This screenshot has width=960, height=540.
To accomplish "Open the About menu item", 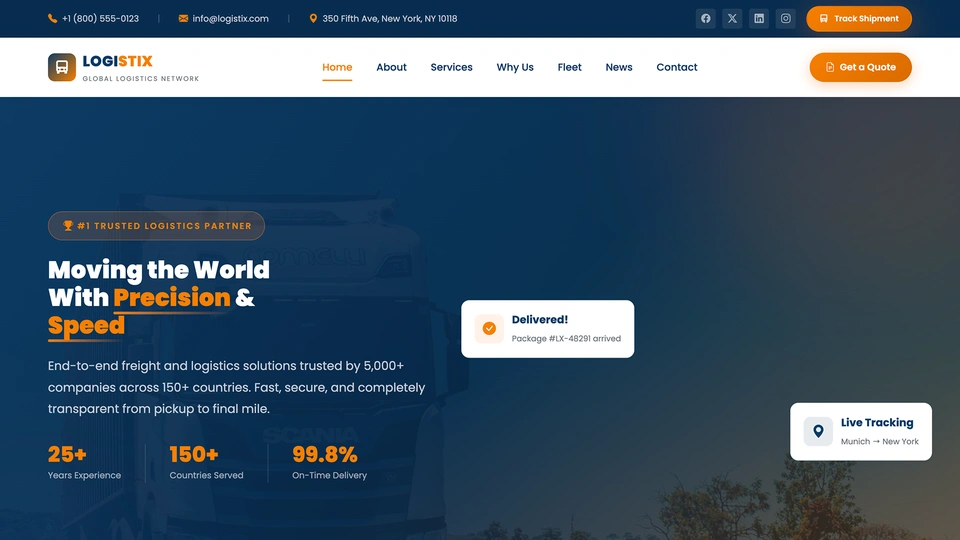I will click(x=391, y=67).
